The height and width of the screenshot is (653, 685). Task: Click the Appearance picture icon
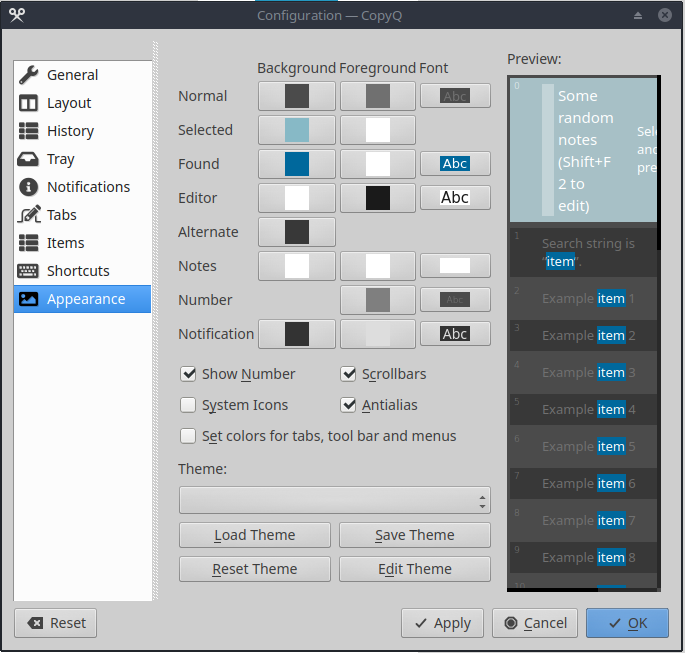pyautogui.click(x=28, y=299)
